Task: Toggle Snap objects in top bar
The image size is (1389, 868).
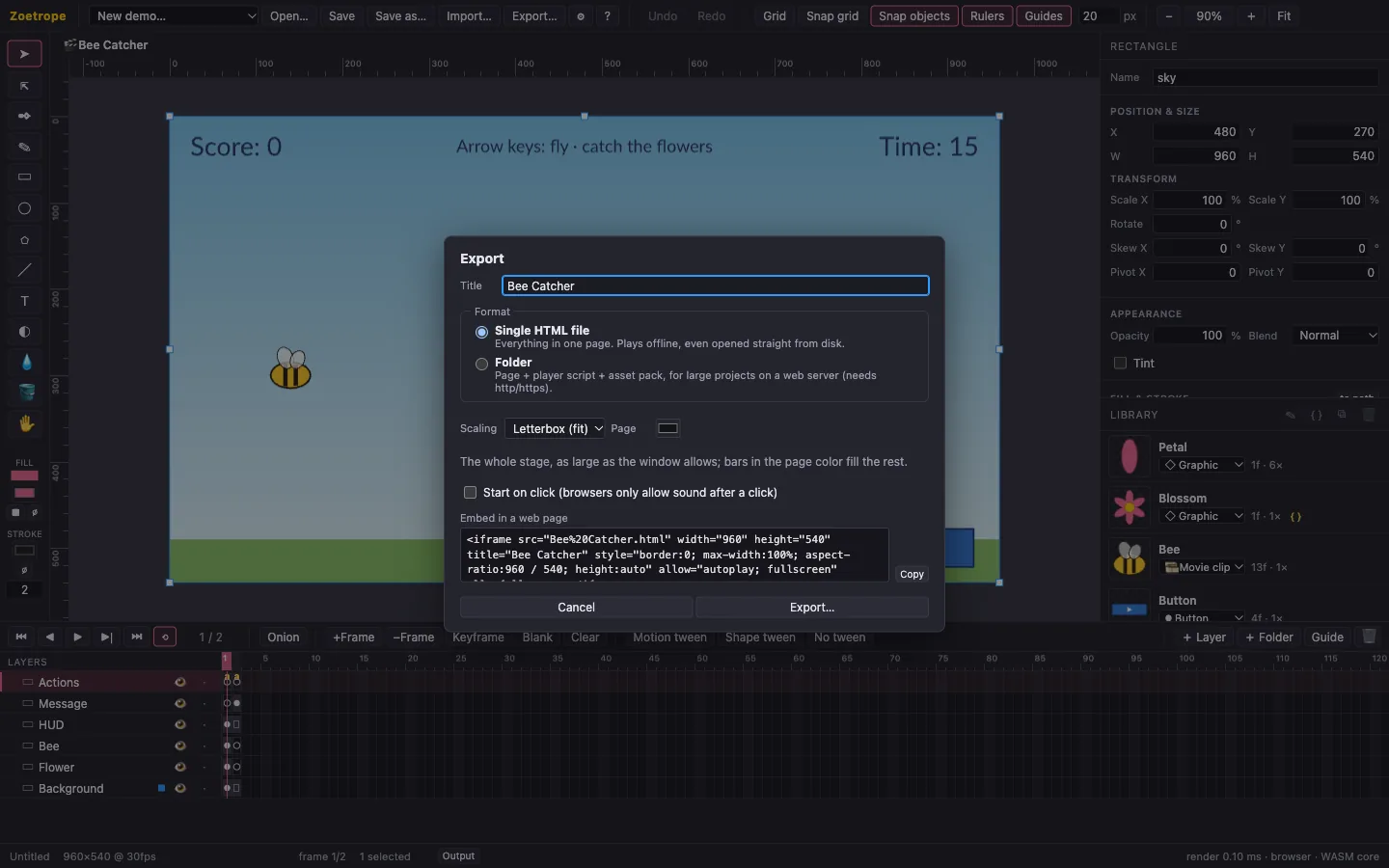Action: coord(914,16)
